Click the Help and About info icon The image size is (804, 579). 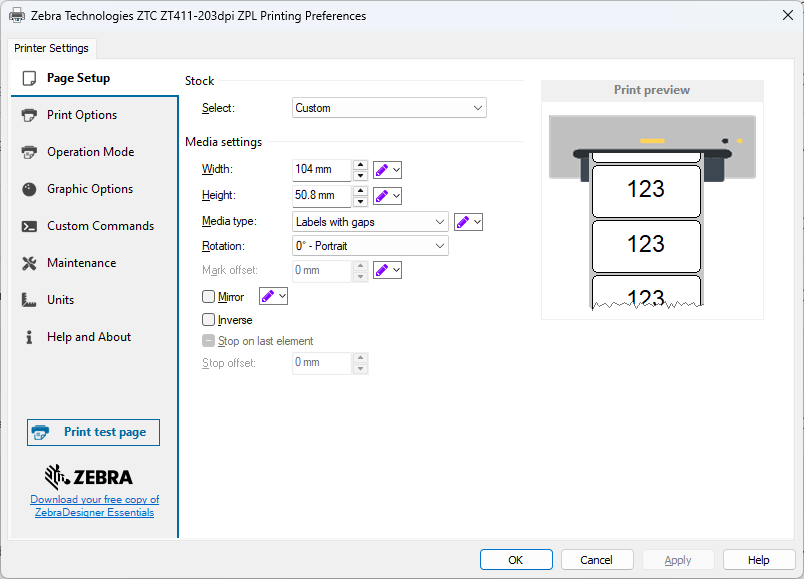click(29, 337)
